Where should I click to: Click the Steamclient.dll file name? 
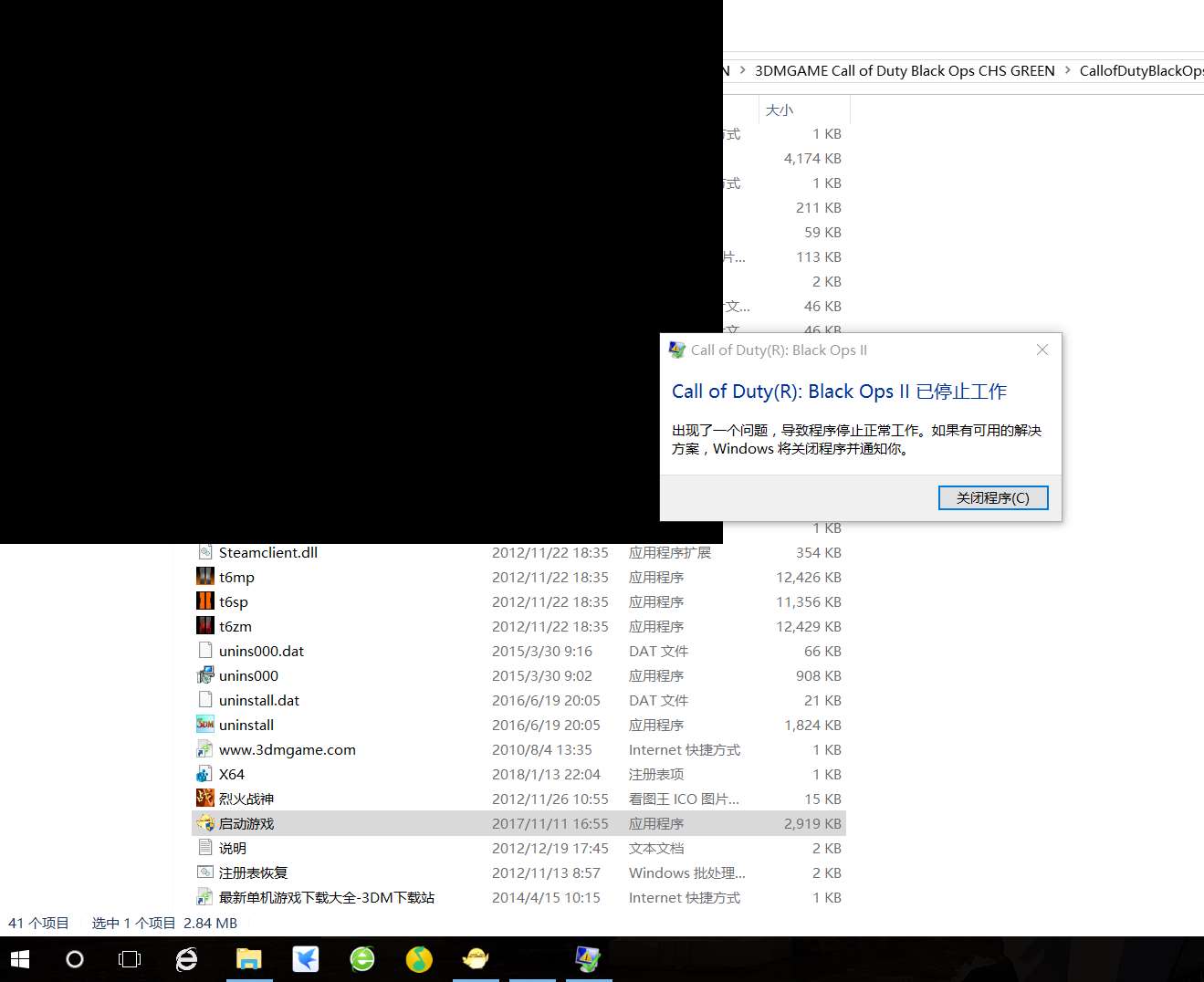tap(268, 552)
